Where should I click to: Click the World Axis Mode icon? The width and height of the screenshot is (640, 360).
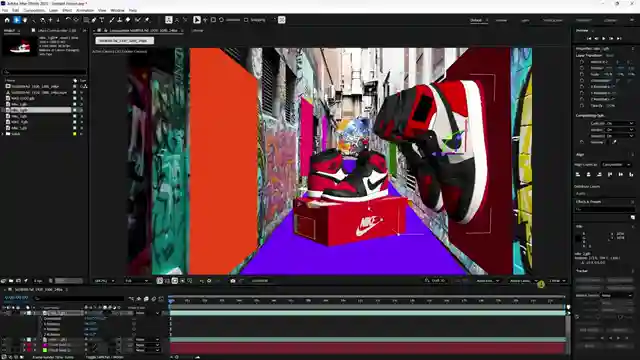177,20
